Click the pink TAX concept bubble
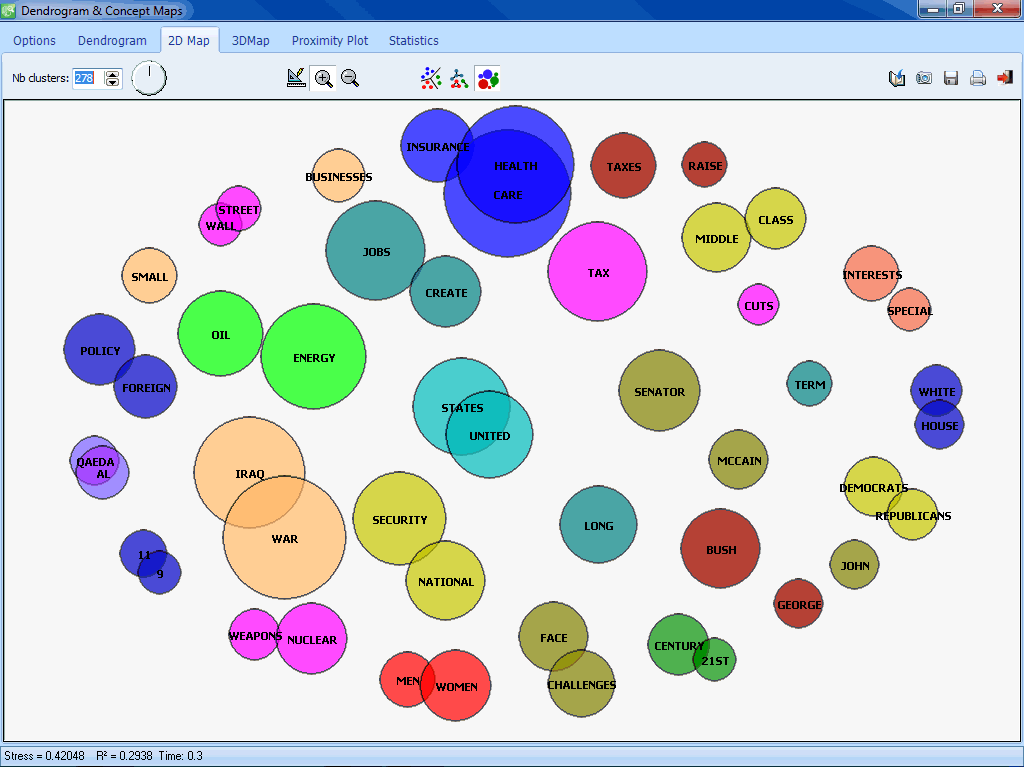Screen dimensions: 1024x767 point(598,273)
